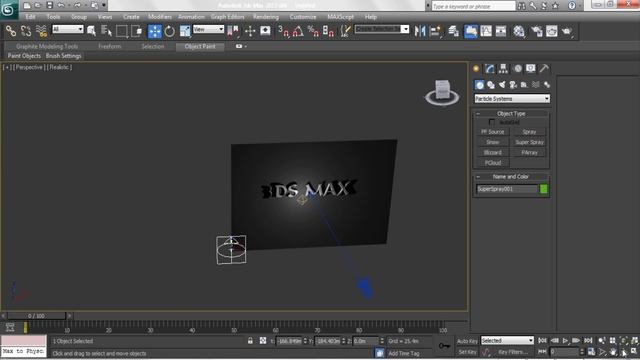This screenshot has height=360, width=640.
Task: Click the Use Pivot Point Center icon
Action: click(233, 31)
